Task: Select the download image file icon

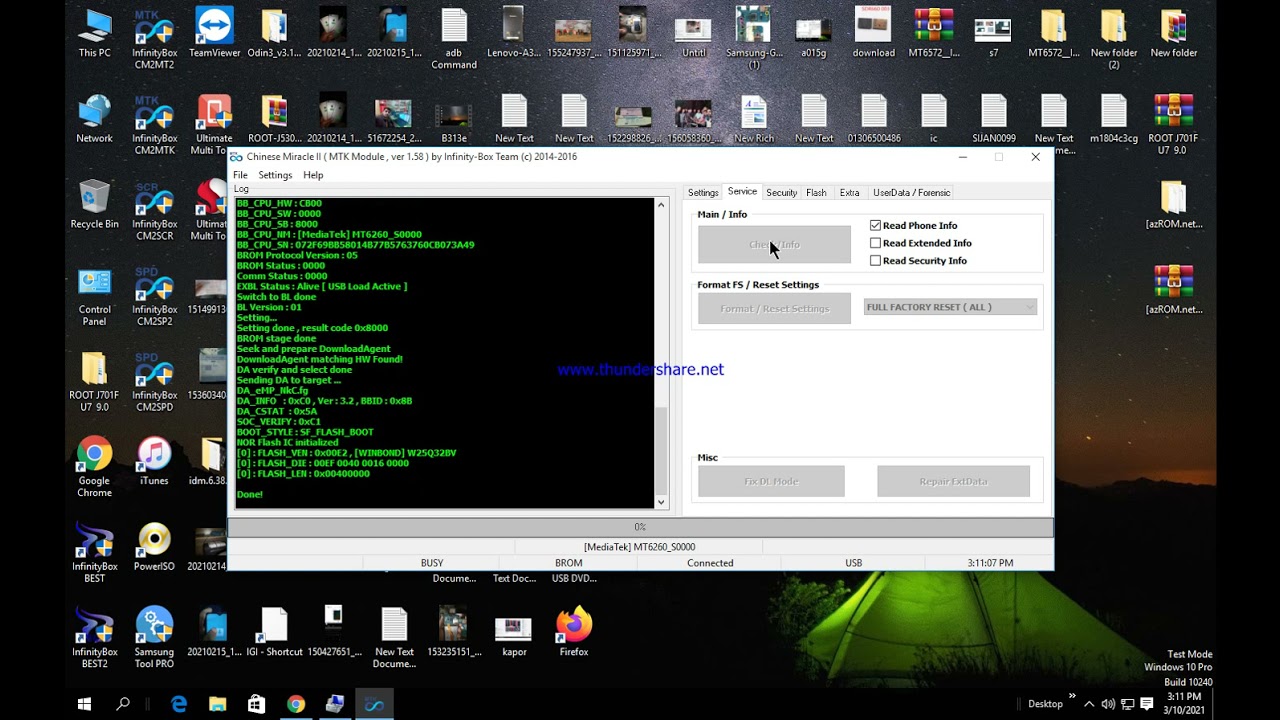Action: (874, 33)
